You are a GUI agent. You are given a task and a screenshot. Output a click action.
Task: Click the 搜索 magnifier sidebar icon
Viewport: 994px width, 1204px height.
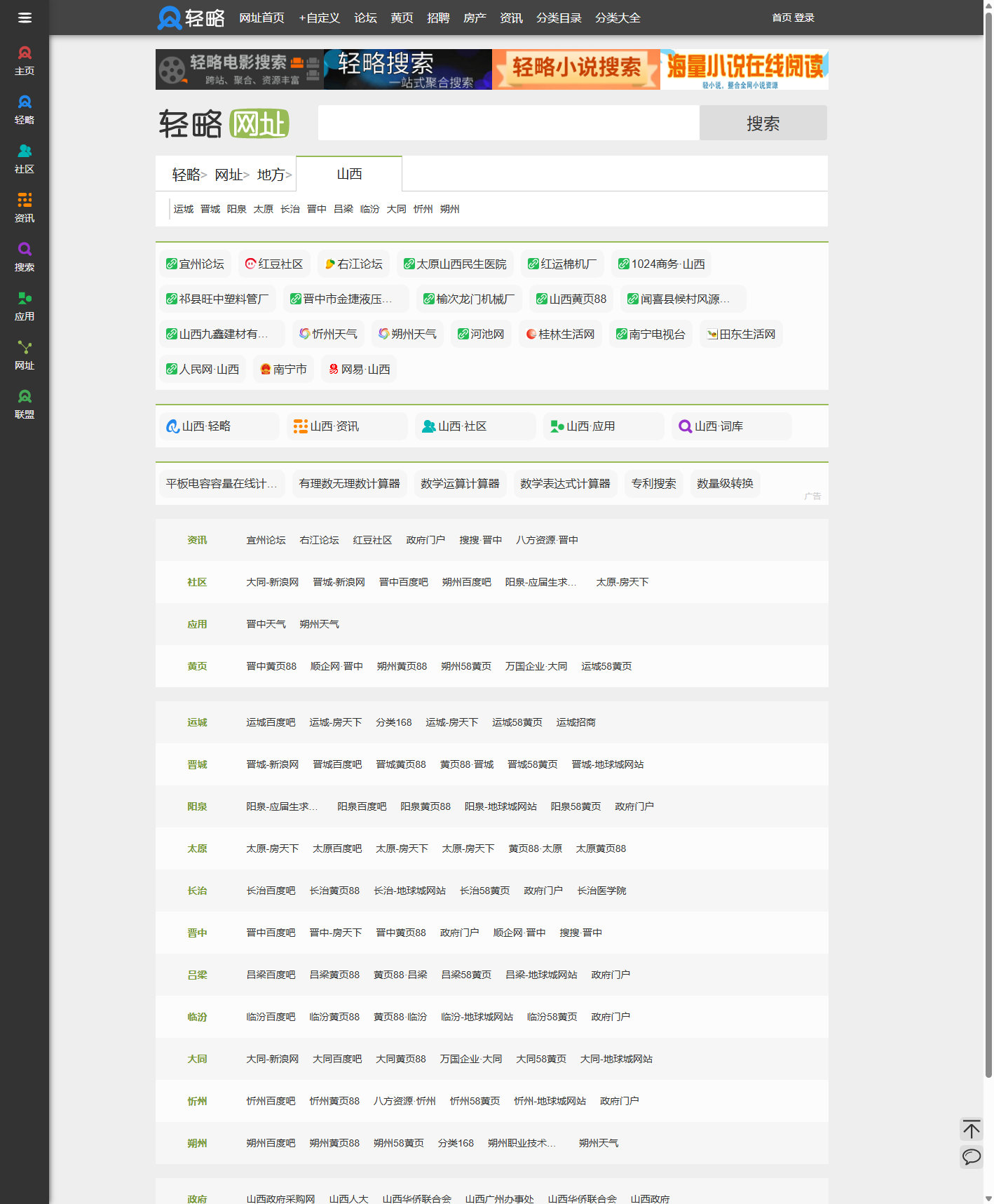25,257
